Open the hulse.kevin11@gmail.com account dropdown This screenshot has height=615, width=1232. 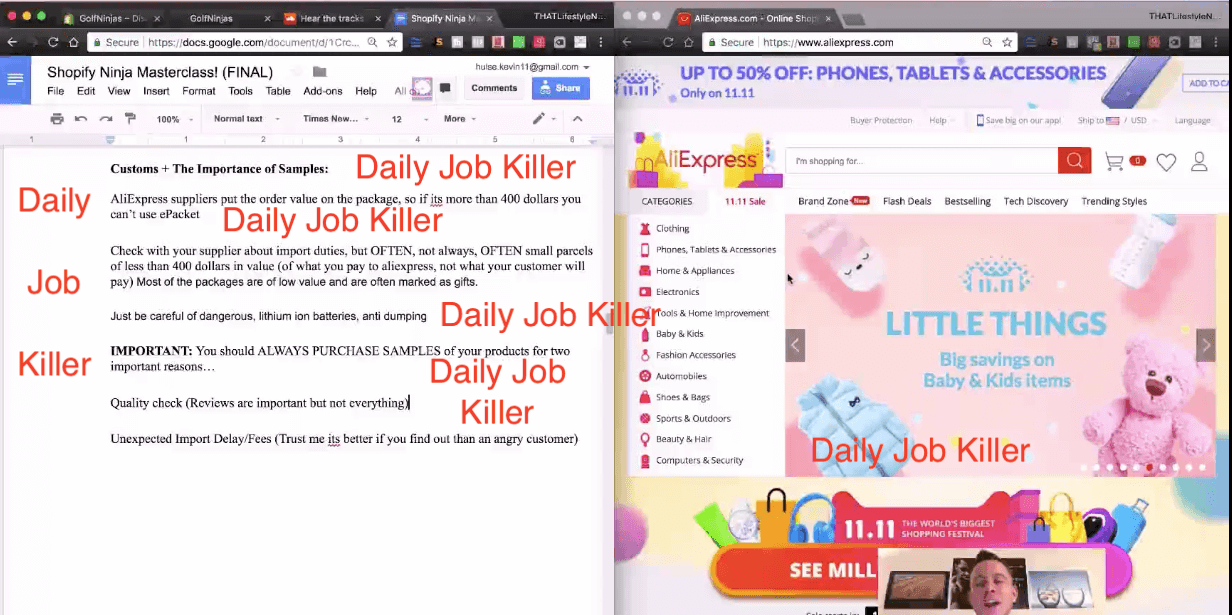(x=532, y=67)
